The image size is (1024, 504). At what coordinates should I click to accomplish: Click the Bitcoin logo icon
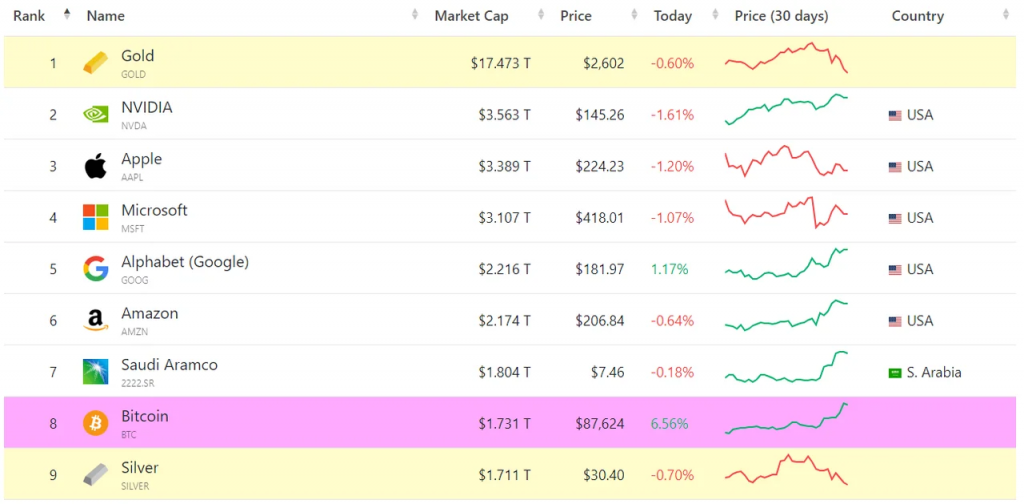96,423
